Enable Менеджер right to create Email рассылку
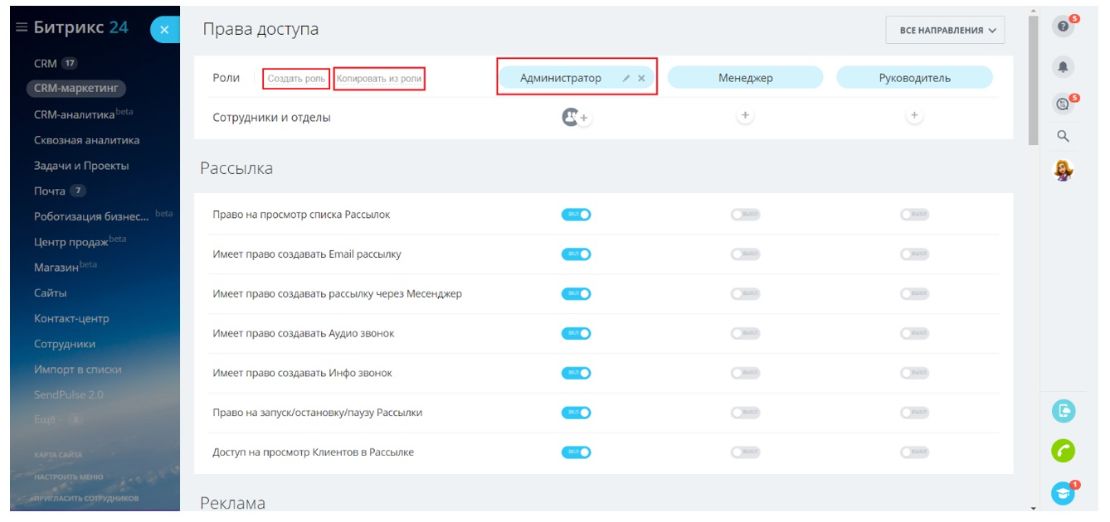Image resolution: width=1110 pixels, height=522 pixels. (x=745, y=254)
